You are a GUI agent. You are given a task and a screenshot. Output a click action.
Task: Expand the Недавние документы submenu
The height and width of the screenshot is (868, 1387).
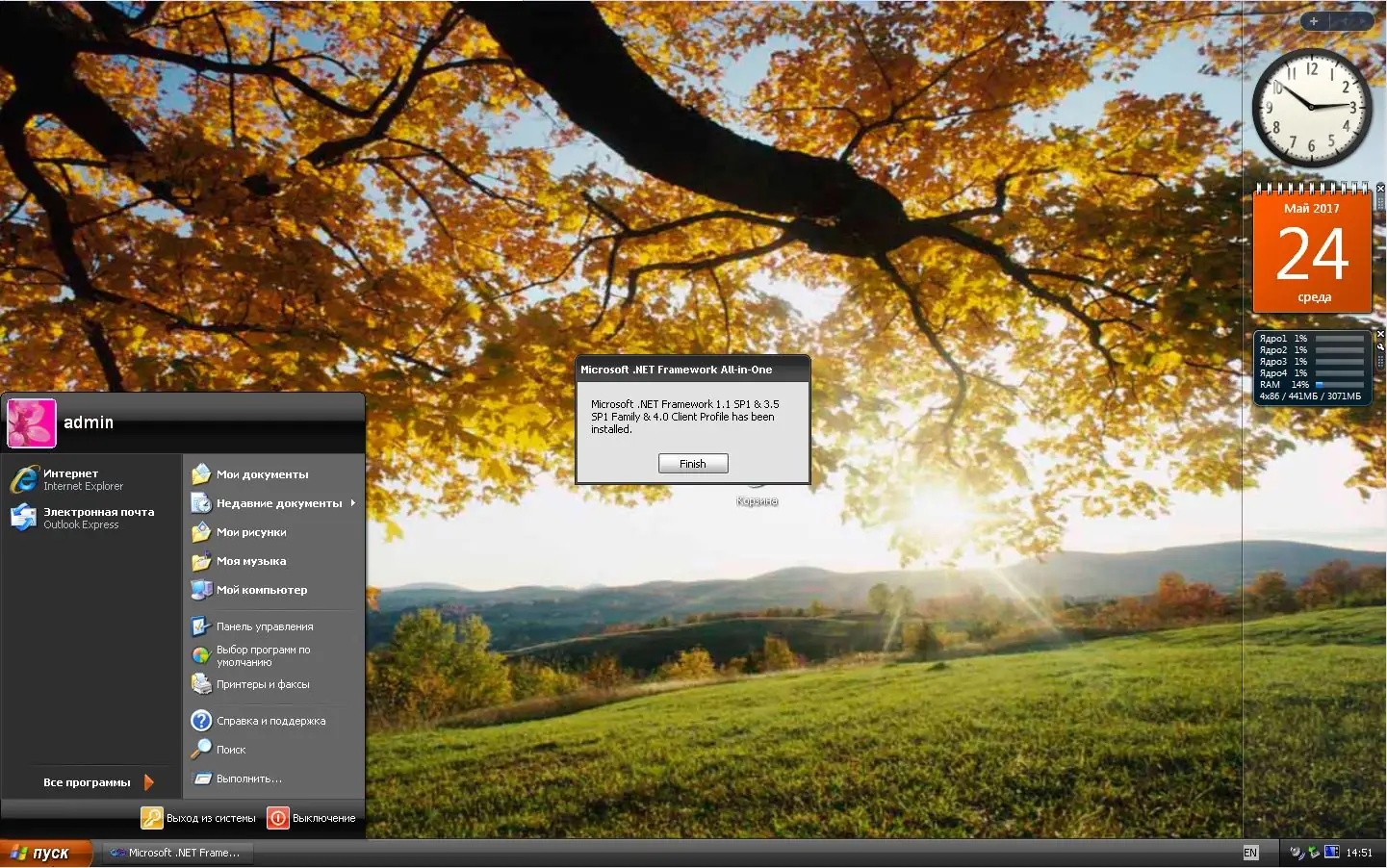[x=279, y=502]
